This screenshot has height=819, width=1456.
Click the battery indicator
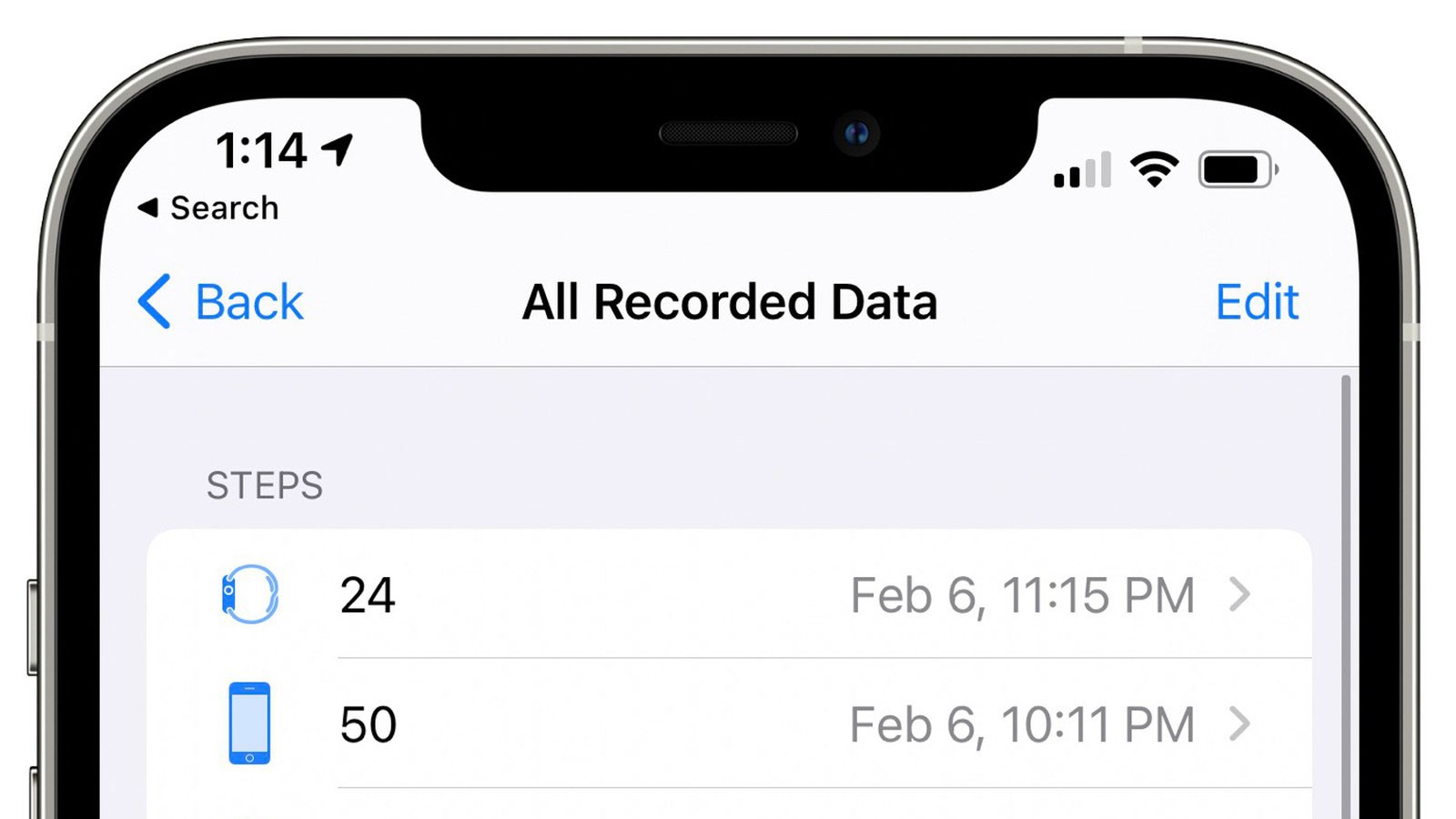(x=1238, y=168)
